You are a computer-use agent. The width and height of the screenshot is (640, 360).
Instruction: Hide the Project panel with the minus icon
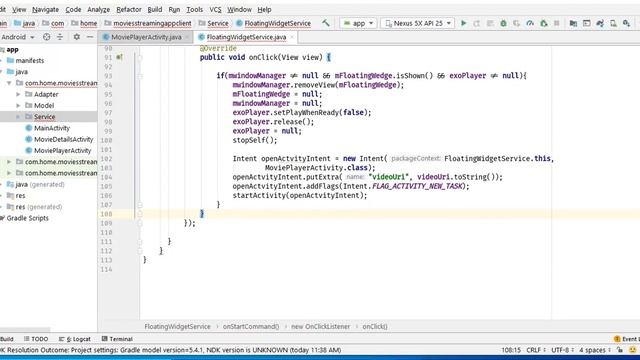[x=90, y=37]
